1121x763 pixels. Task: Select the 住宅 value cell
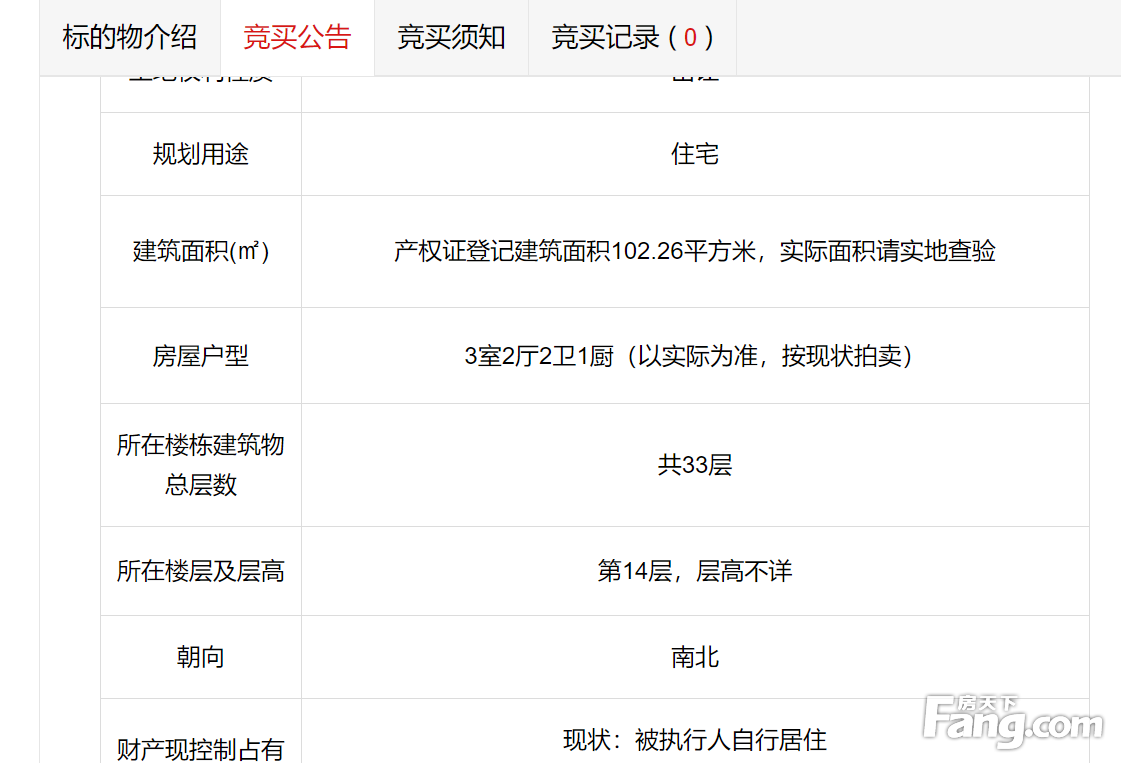tap(695, 154)
